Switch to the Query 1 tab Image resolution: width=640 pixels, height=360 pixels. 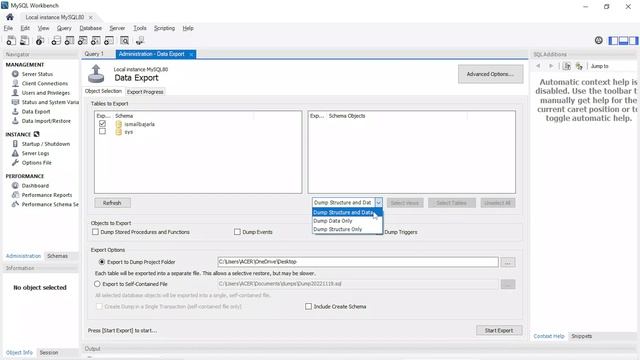(x=94, y=54)
